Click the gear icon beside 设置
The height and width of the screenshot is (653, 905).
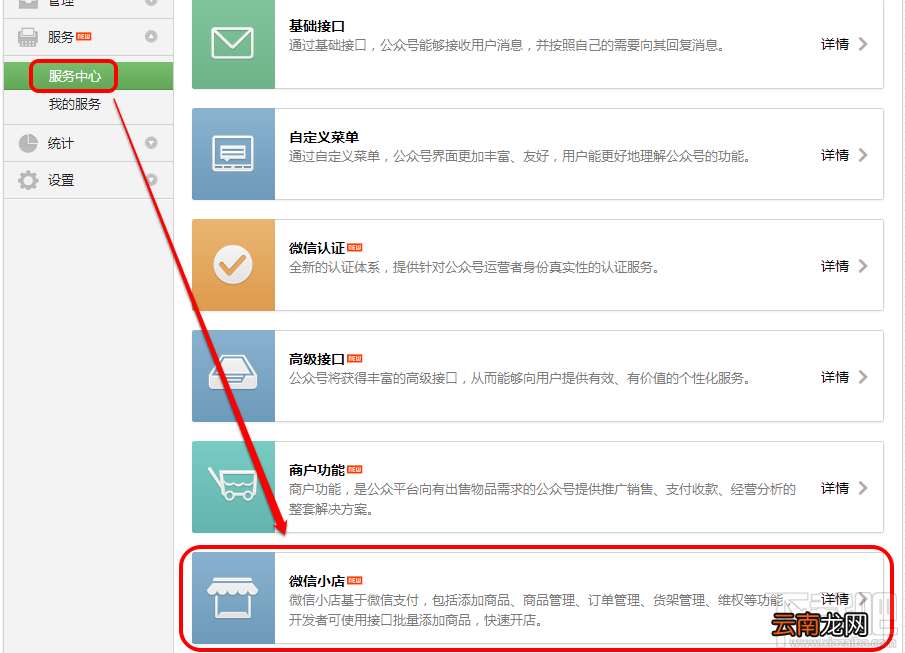(28, 180)
